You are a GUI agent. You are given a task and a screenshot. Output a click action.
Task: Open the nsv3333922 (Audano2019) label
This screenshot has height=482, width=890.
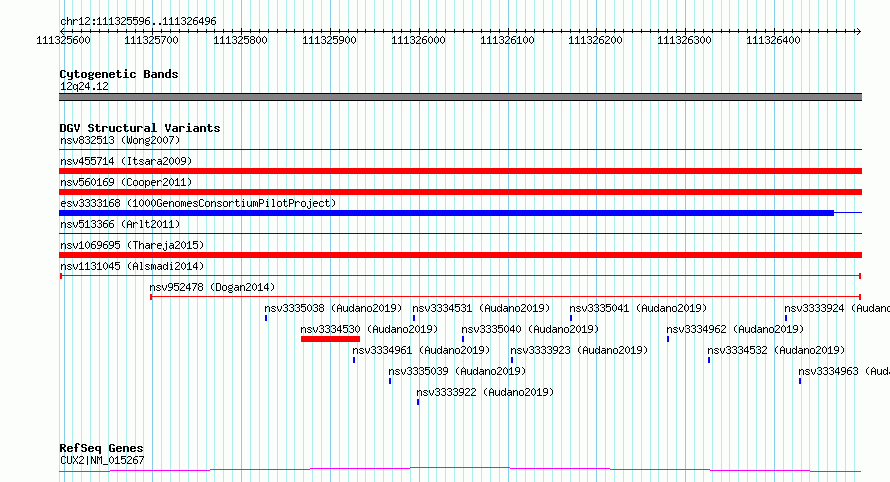point(485,392)
